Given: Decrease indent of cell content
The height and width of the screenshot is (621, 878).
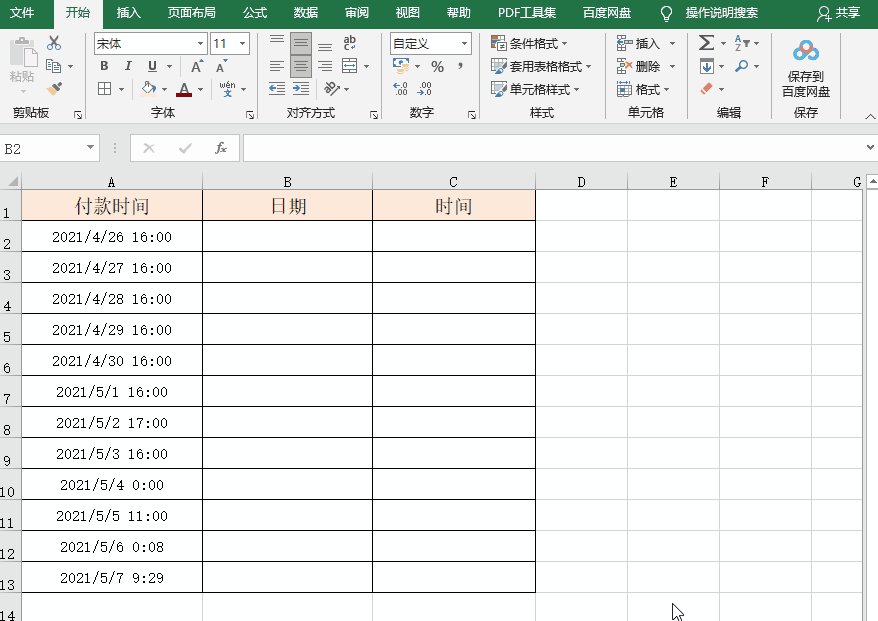Looking at the screenshot, I should (277, 88).
